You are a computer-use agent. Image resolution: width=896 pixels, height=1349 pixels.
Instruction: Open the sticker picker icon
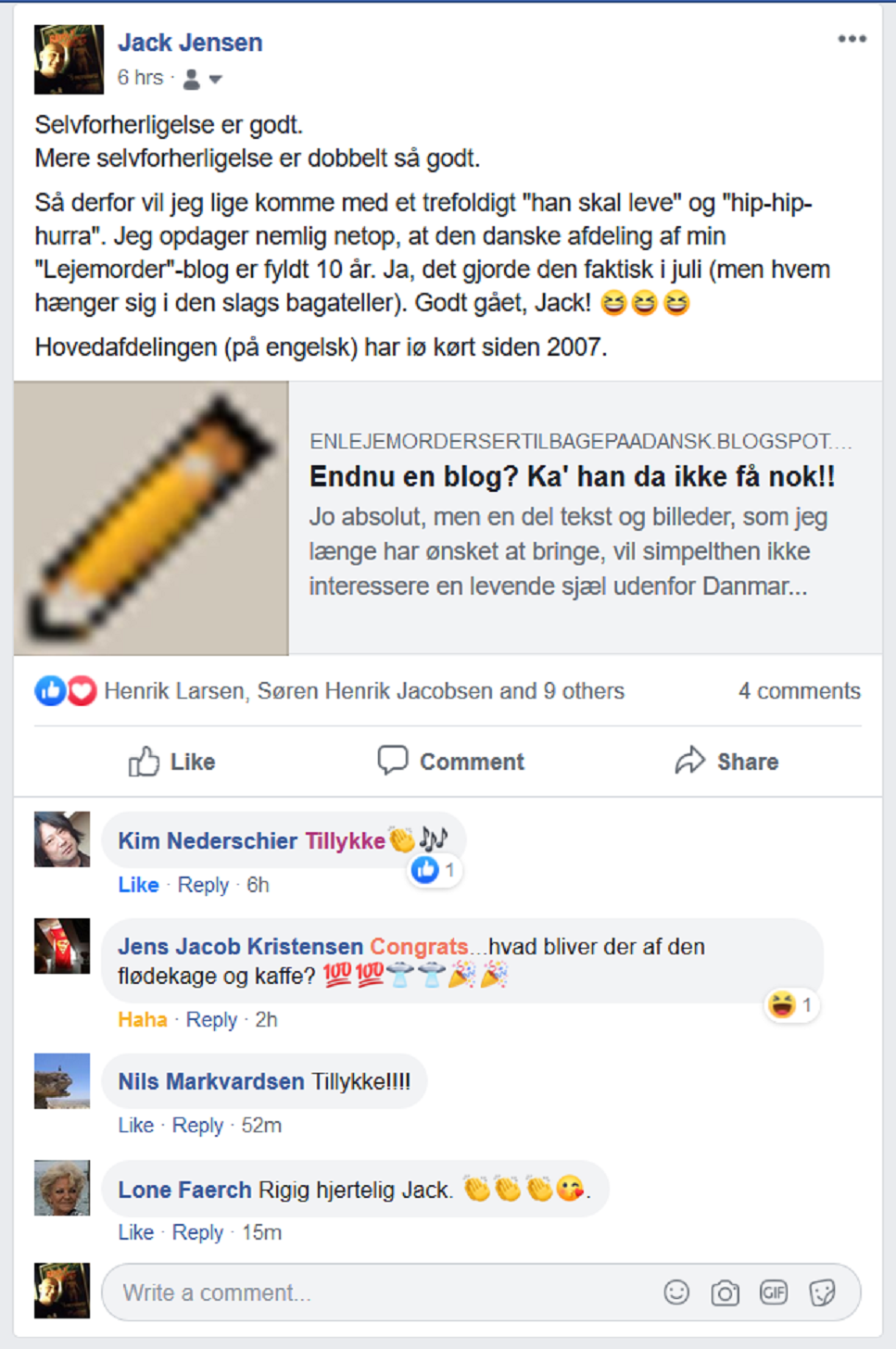click(x=822, y=1292)
